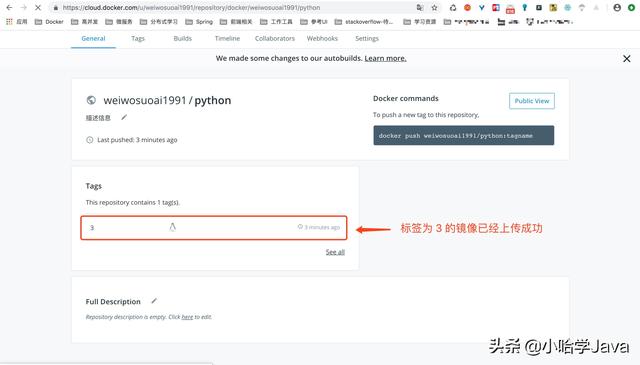640x365 pixels.
Task: Open the Spring bookmarks folder
Action: click(x=199, y=22)
